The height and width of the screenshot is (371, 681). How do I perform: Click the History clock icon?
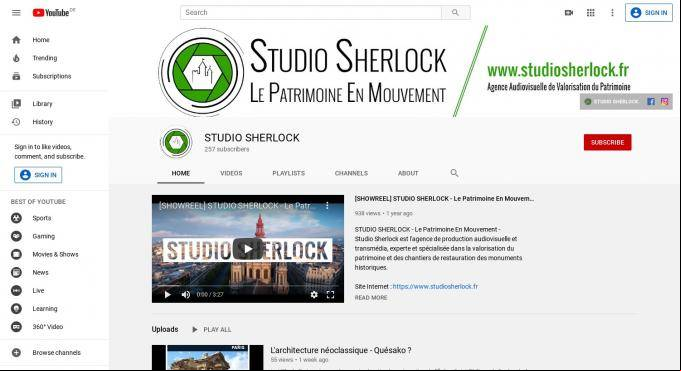16,122
